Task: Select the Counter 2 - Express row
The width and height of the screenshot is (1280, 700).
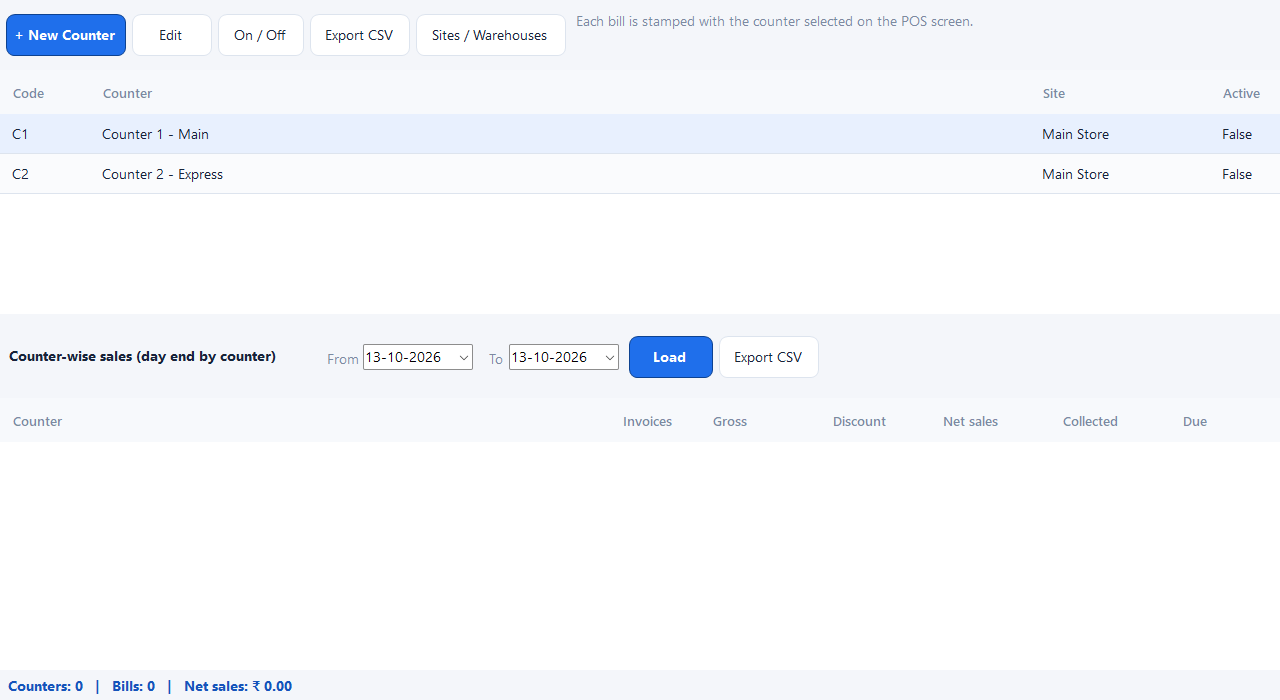Action: 640,174
